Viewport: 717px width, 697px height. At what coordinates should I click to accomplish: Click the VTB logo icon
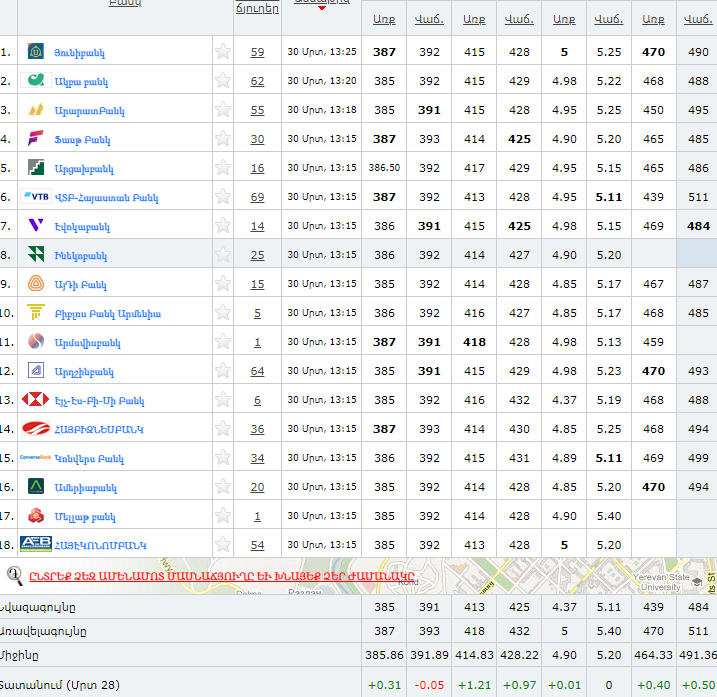click(36, 197)
